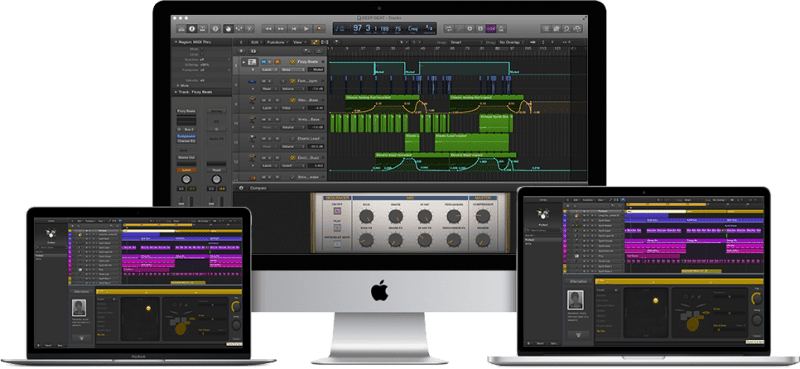Click the drummer portrait on the left MacBook
This screenshot has width=800, height=369.
(79, 308)
